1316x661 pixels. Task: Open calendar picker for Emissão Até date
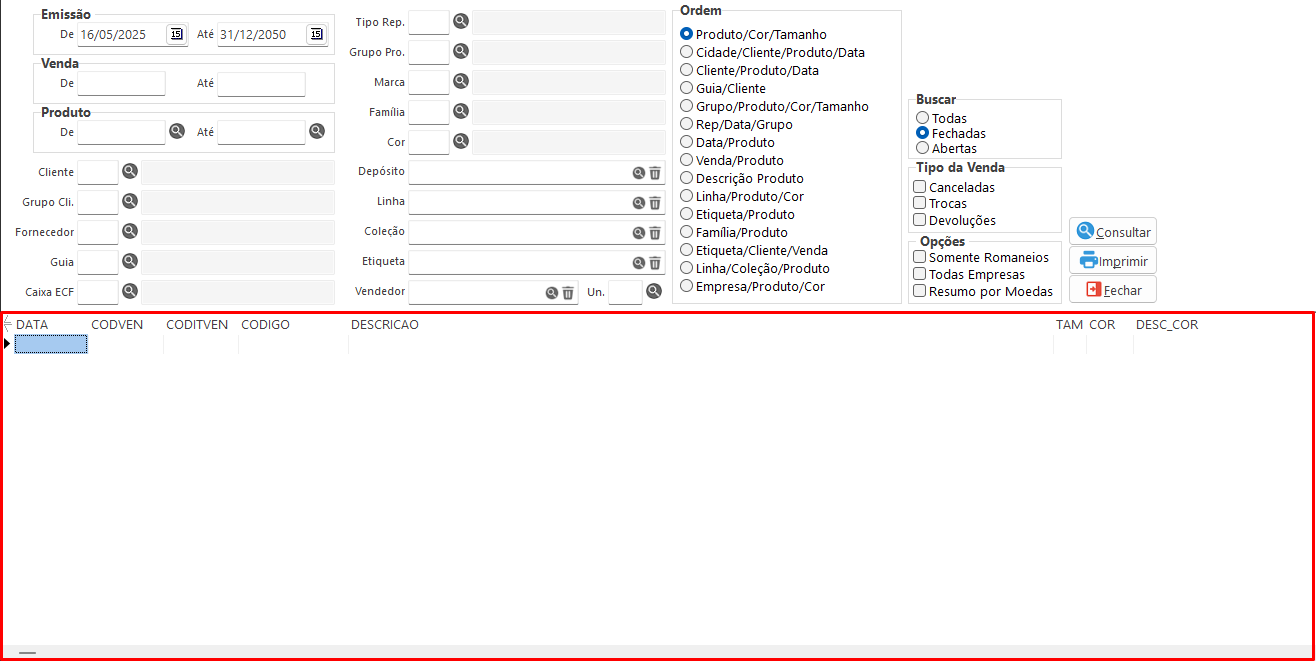(316, 34)
